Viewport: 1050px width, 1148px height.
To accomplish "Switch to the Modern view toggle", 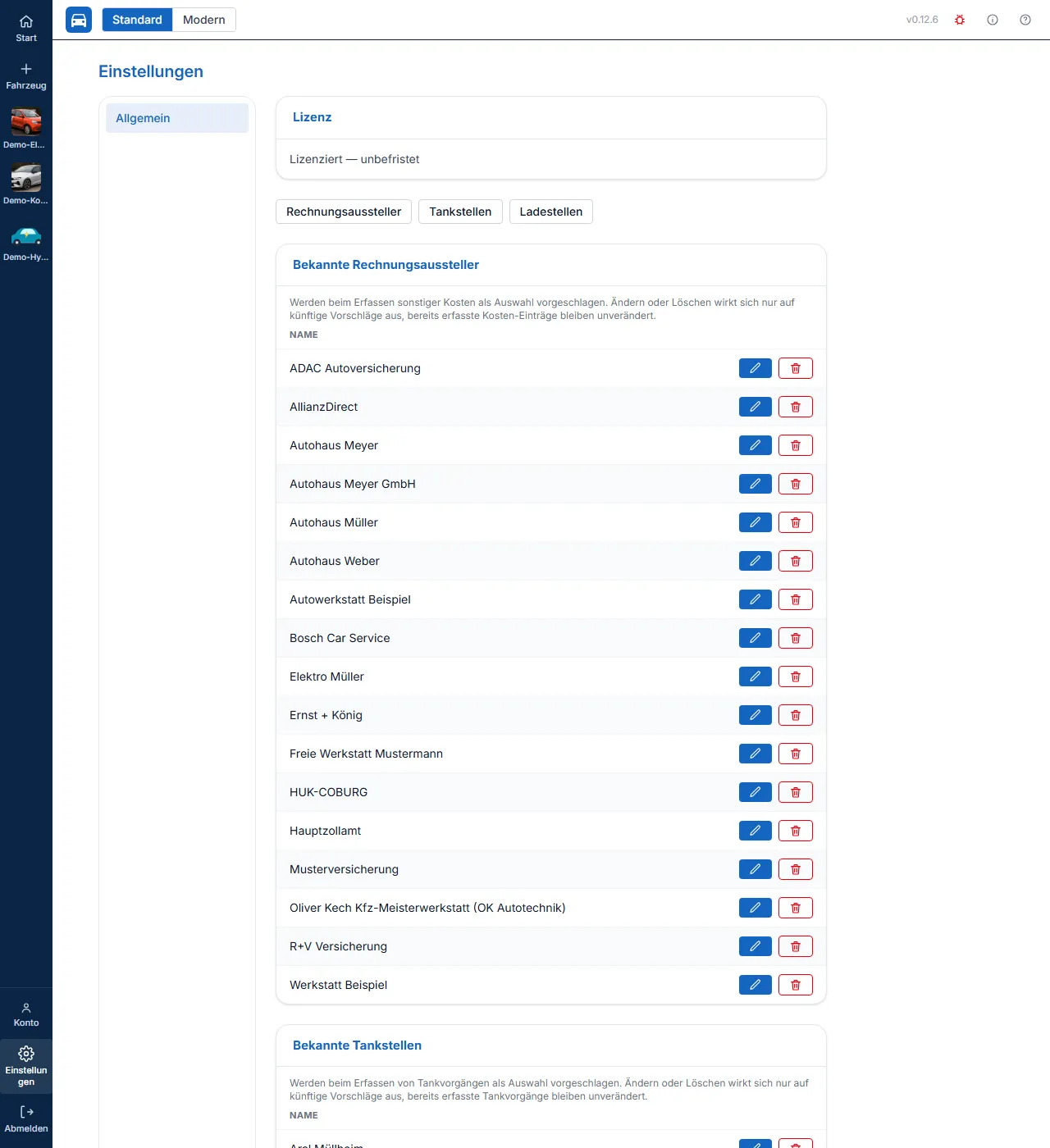I will (x=203, y=20).
